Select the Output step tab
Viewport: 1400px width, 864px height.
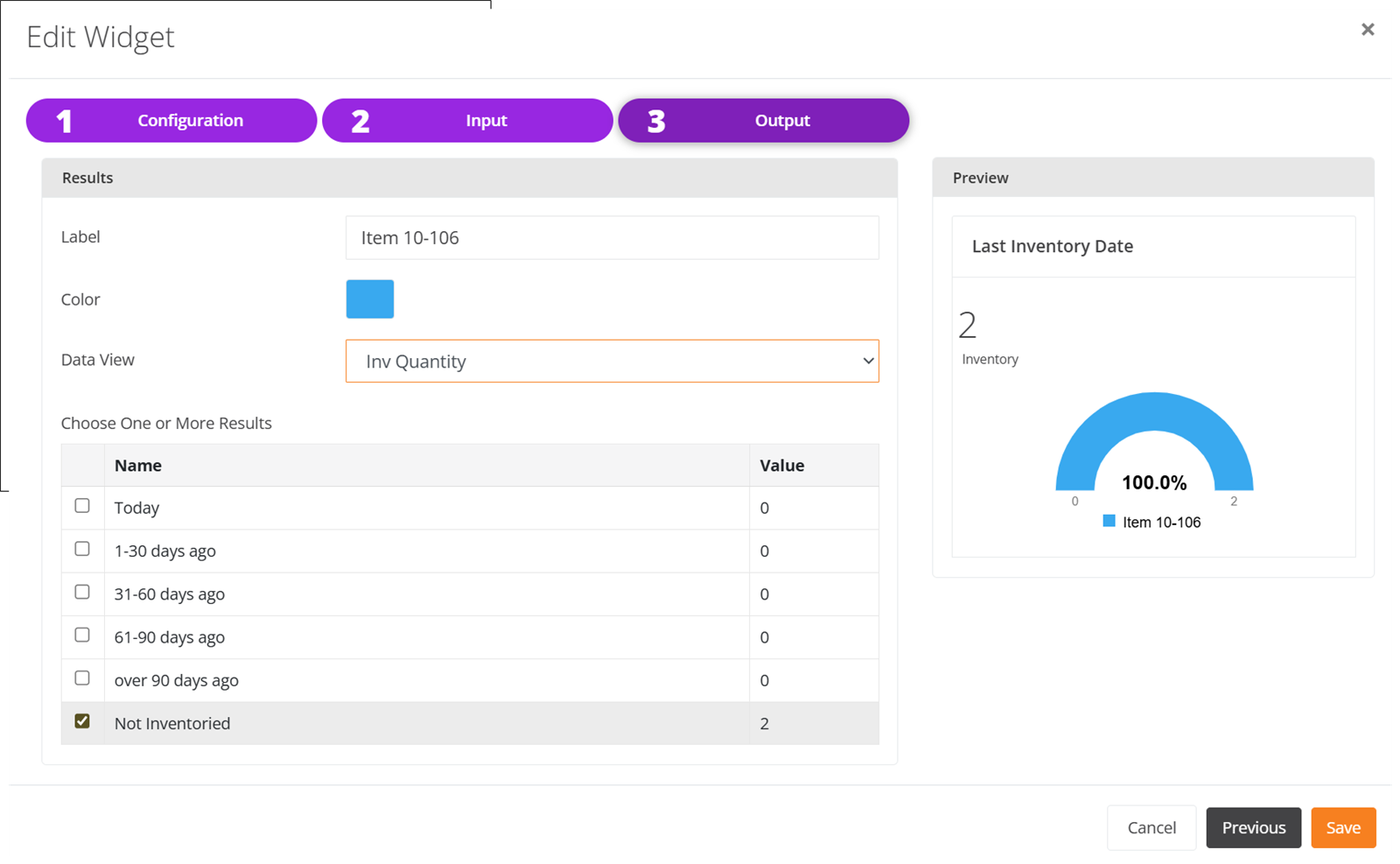(x=763, y=121)
